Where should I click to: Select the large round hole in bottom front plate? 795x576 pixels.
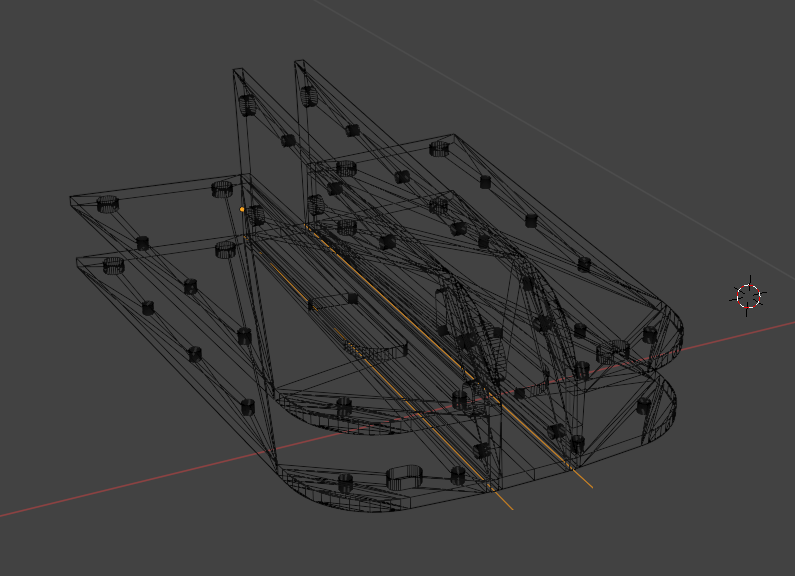pos(404,477)
